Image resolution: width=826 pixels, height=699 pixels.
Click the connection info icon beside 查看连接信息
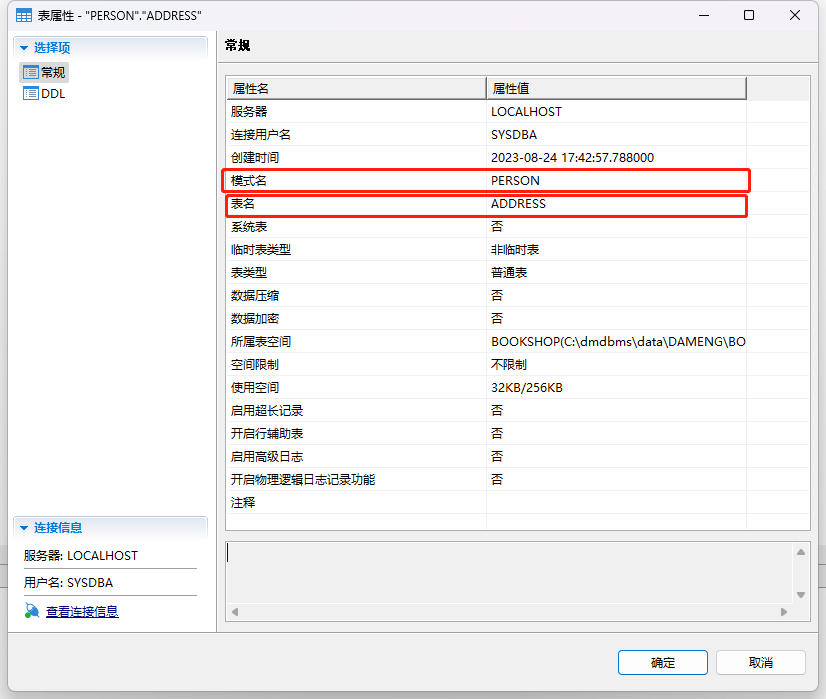(32, 611)
